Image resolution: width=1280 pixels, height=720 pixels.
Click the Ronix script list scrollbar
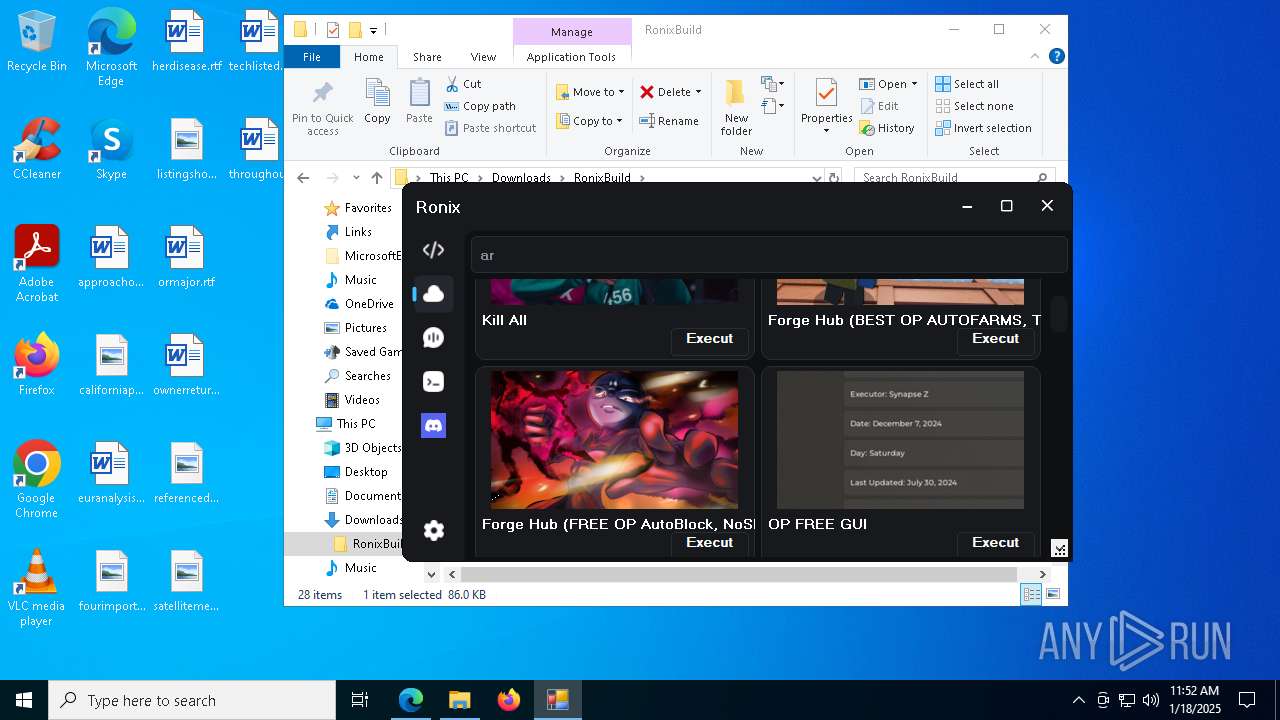[1058, 314]
